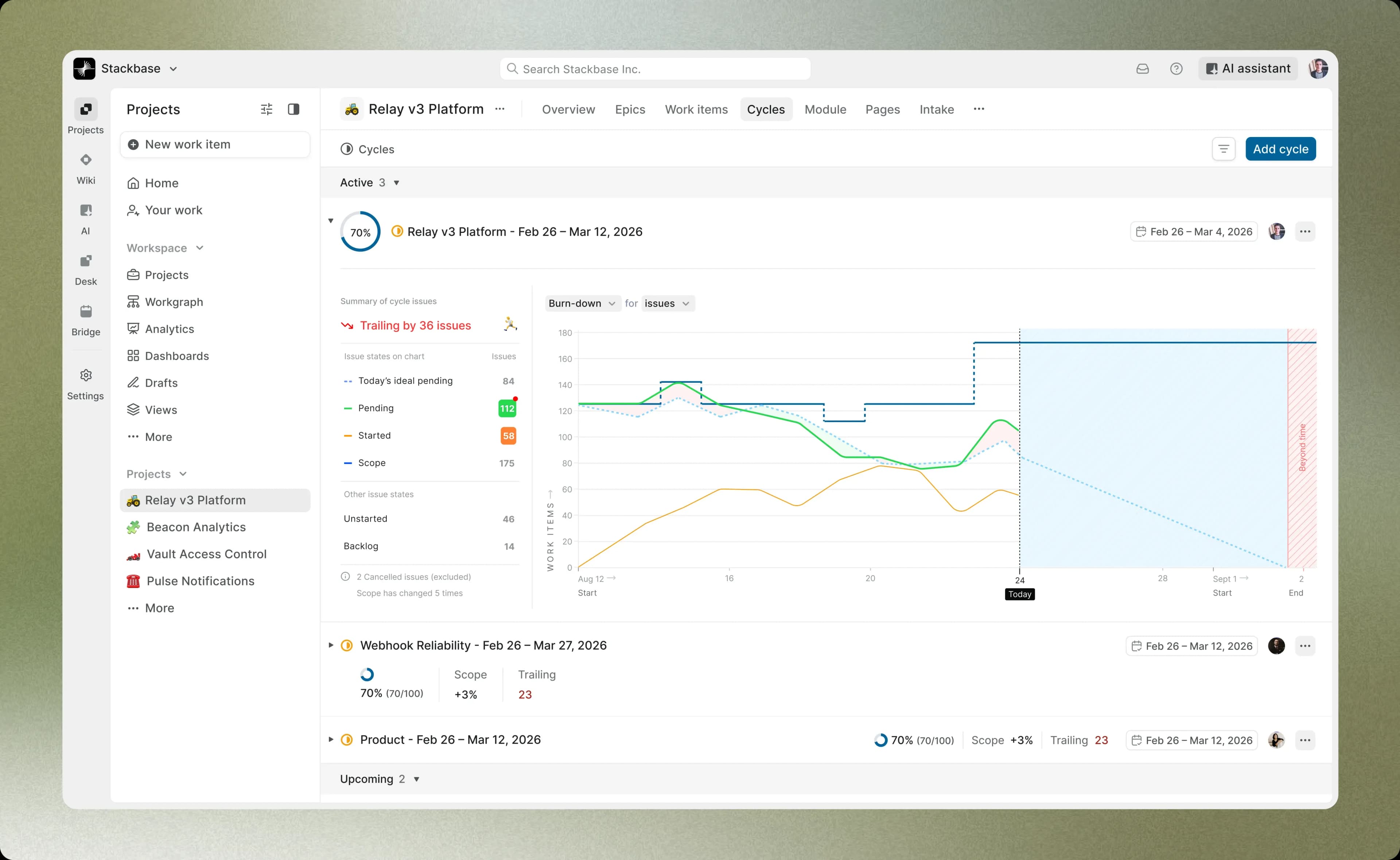Collapse the sidebar panel icon
Image resolution: width=1400 pixels, height=860 pixels.
[x=293, y=109]
